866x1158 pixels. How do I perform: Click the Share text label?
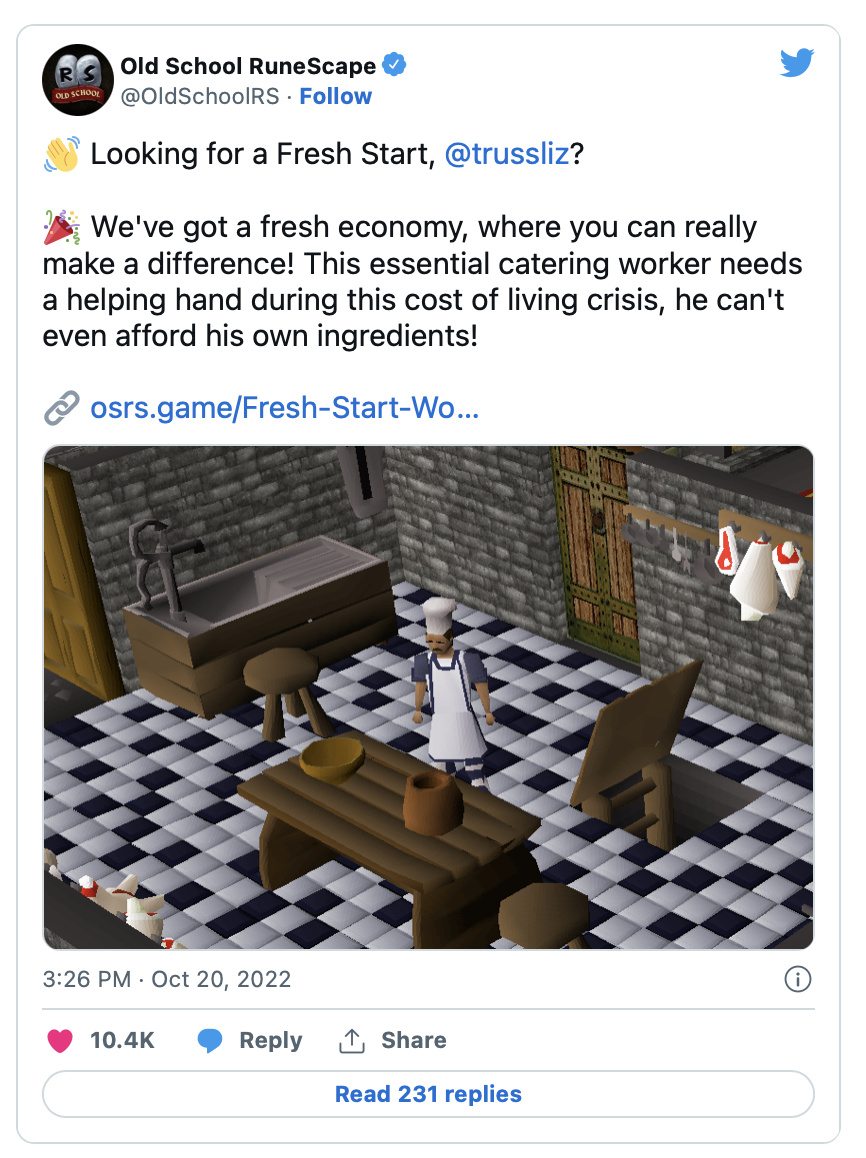(x=413, y=1041)
